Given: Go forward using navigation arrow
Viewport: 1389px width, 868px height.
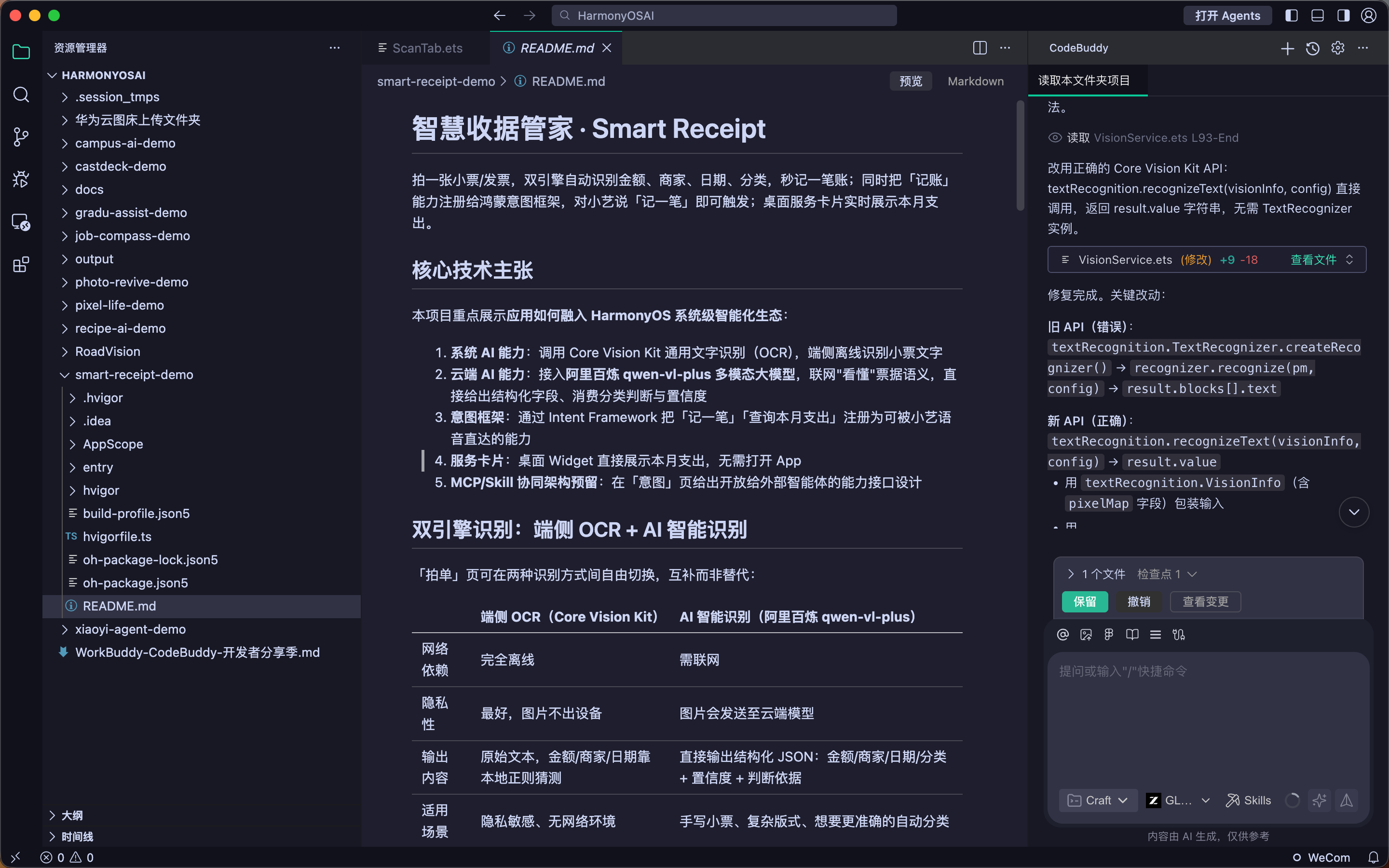Looking at the screenshot, I should 530,15.
